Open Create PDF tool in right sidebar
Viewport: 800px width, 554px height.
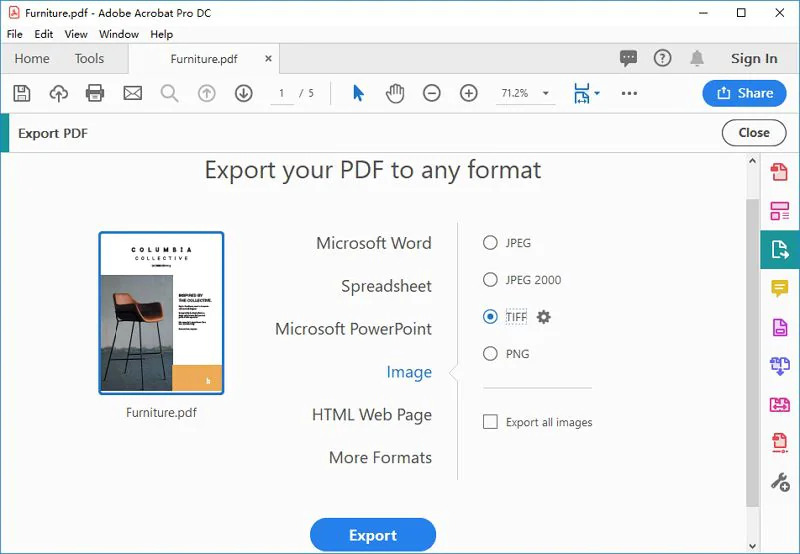click(779, 172)
